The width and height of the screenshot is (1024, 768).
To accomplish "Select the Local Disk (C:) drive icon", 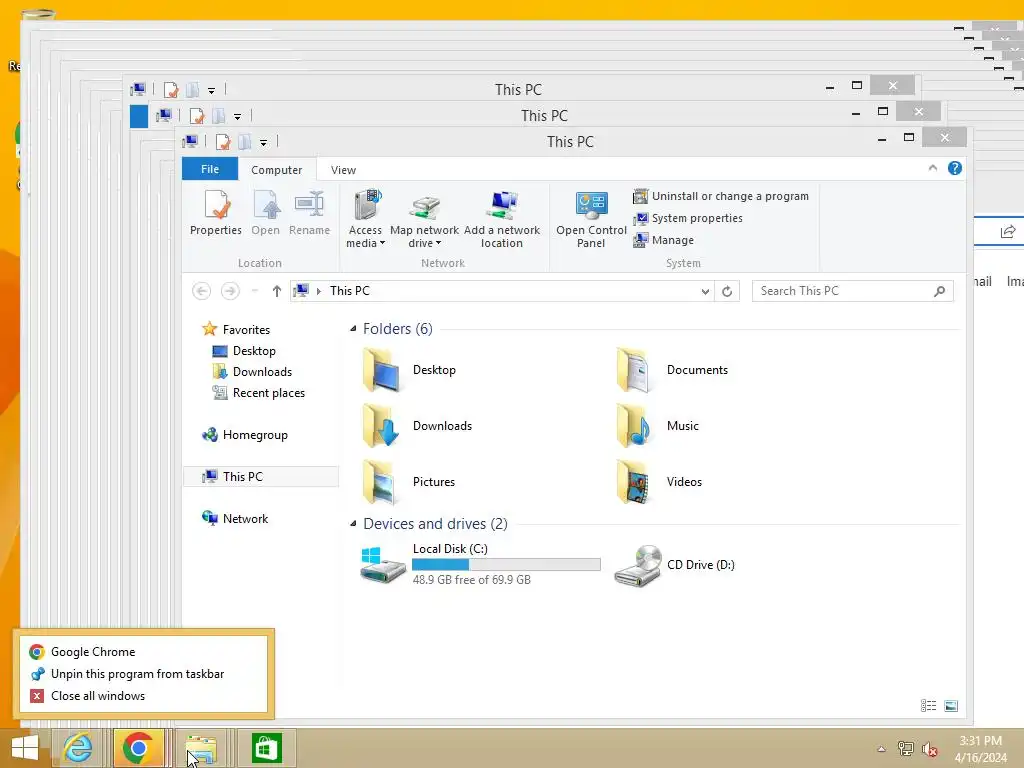I will point(383,565).
